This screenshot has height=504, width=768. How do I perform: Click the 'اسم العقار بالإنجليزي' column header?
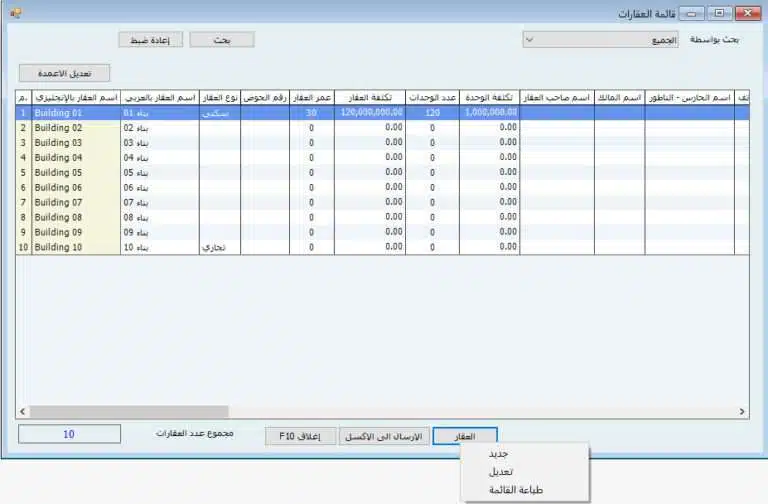(75, 98)
